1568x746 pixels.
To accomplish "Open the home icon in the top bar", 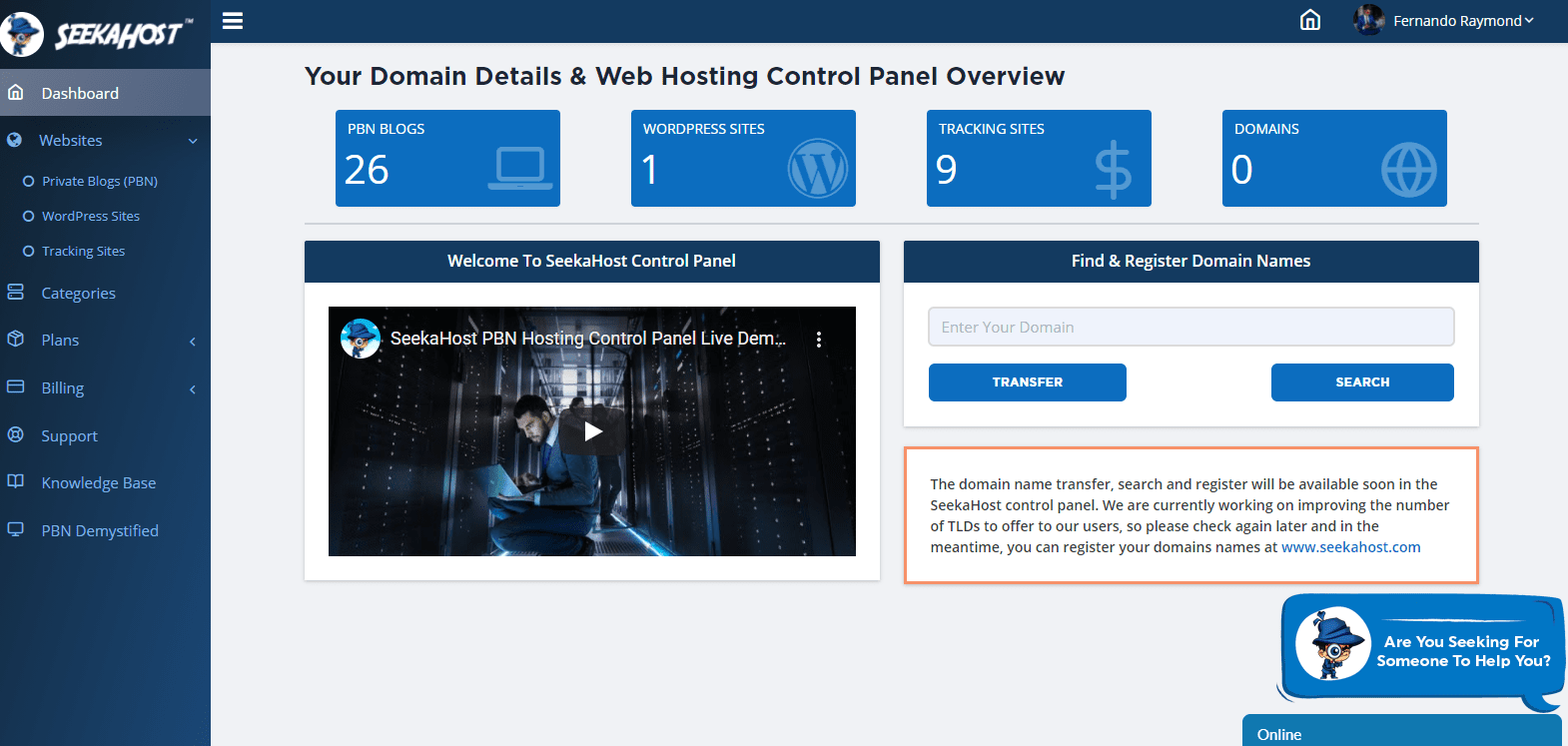I will pyautogui.click(x=1310, y=20).
